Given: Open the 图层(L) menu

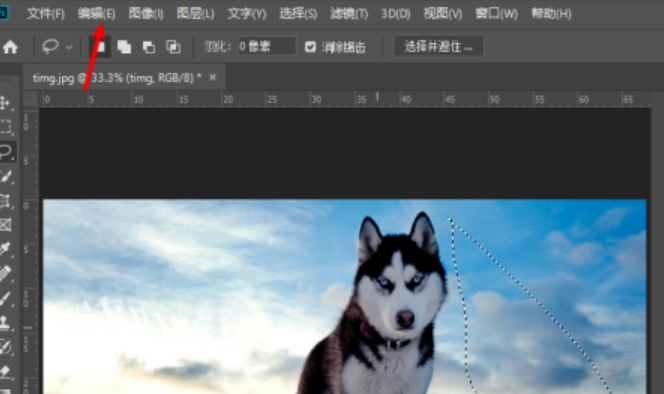Looking at the screenshot, I should coord(195,14).
